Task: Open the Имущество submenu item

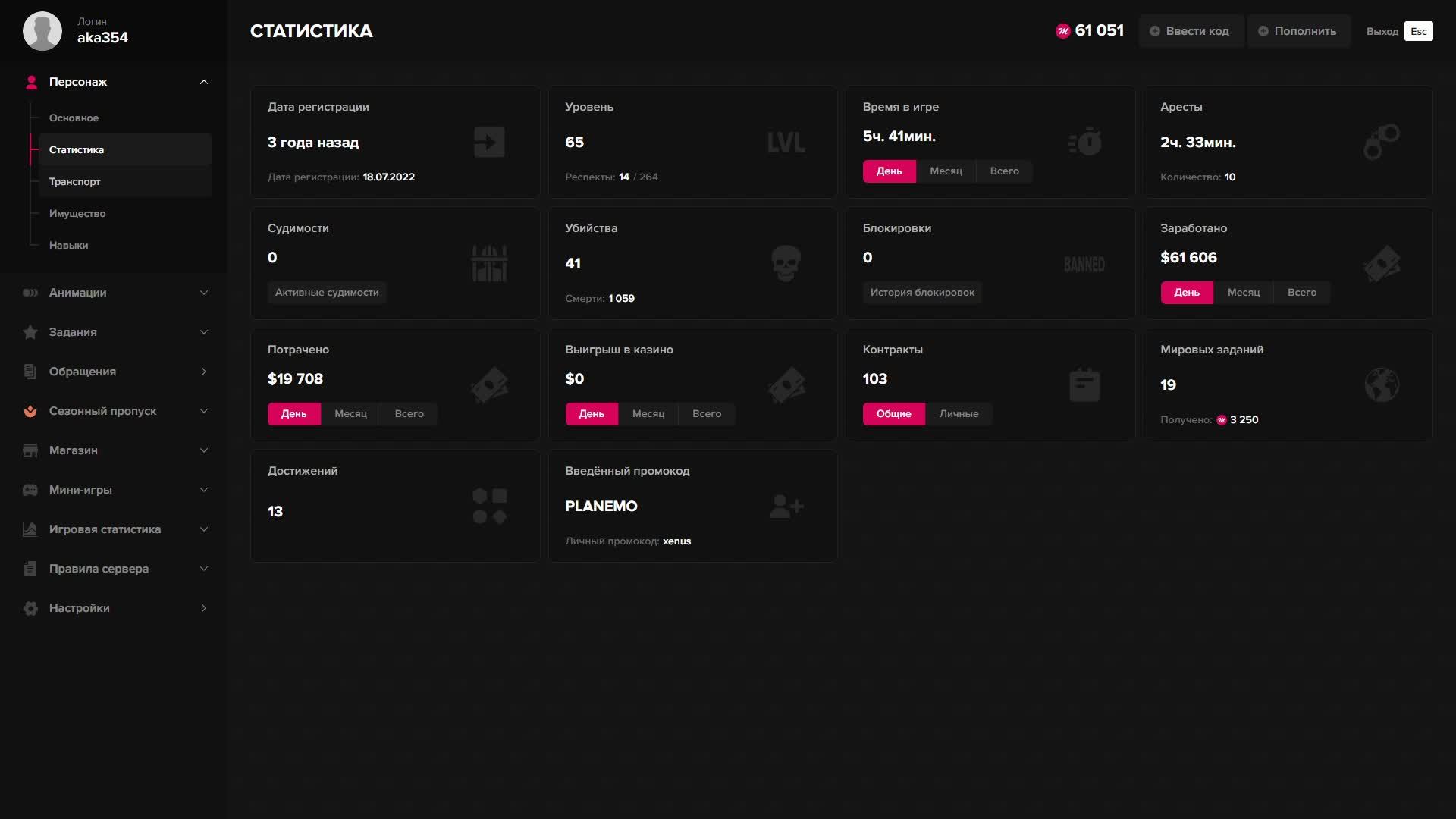Action: coord(77,214)
